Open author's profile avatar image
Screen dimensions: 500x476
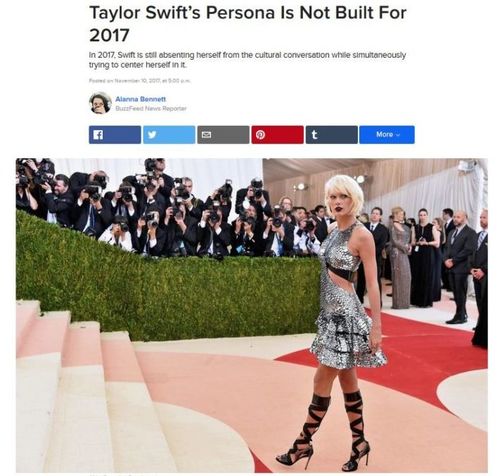100,103
